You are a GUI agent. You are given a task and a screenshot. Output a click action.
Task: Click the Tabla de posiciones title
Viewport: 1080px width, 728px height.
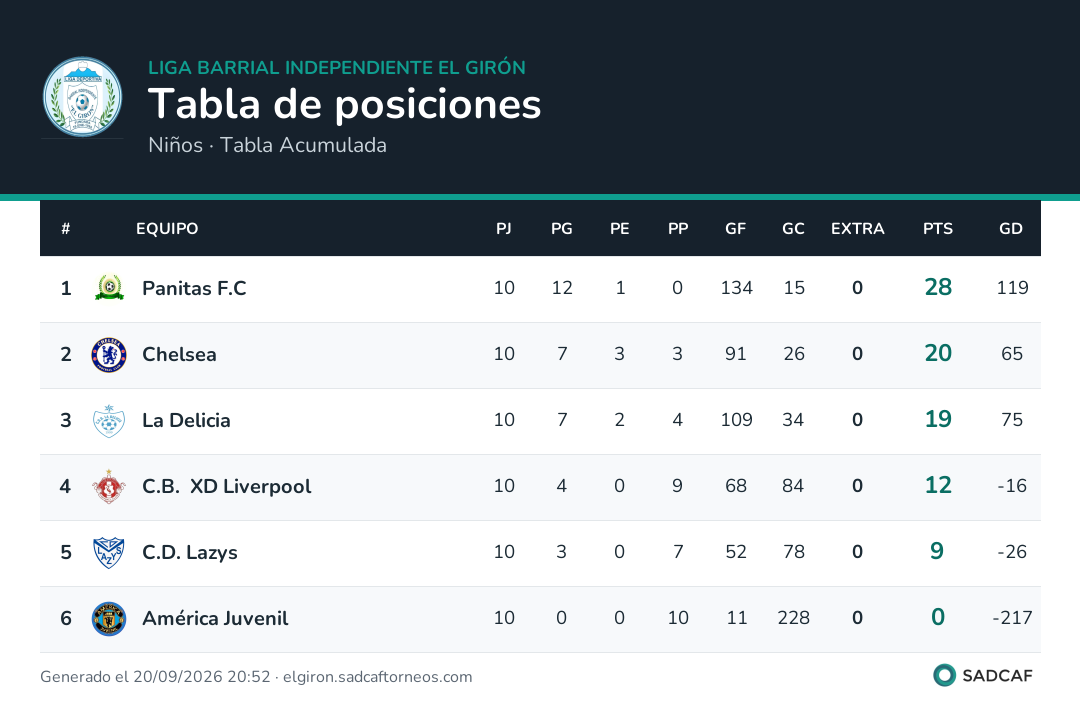(344, 104)
